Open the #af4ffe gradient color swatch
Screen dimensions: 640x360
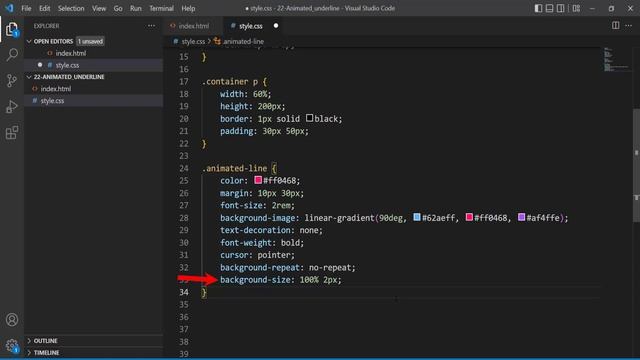point(521,217)
